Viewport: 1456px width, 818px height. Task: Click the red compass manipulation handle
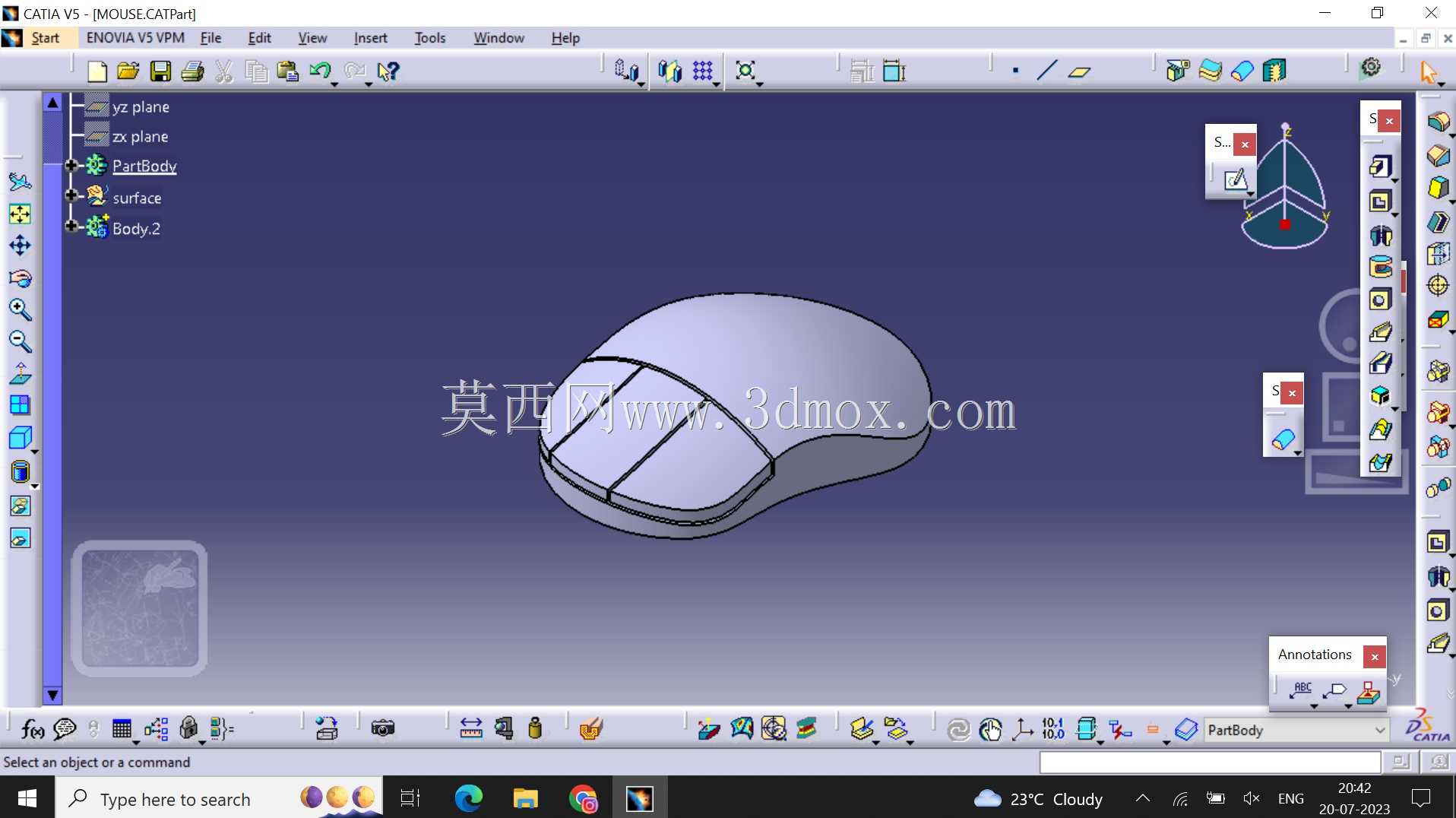tap(1285, 224)
